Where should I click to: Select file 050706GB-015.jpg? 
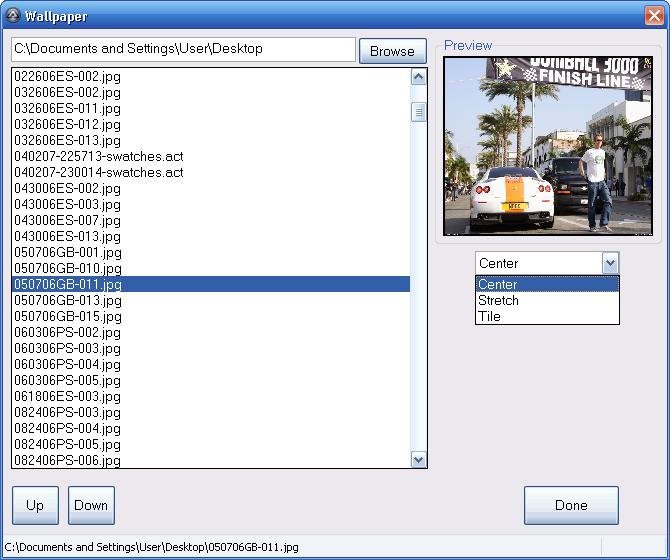tap(211, 316)
